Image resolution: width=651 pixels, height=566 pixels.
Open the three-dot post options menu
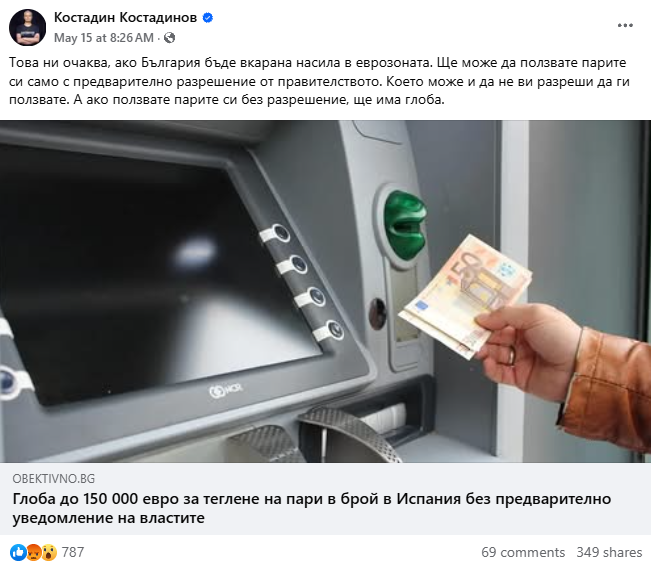(x=625, y=26)
